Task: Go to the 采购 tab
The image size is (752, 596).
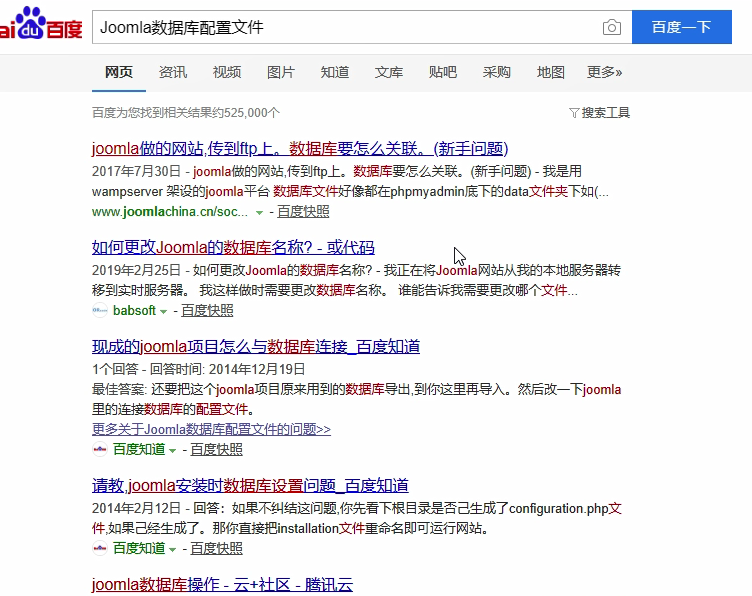Action: tap(496, 72)
